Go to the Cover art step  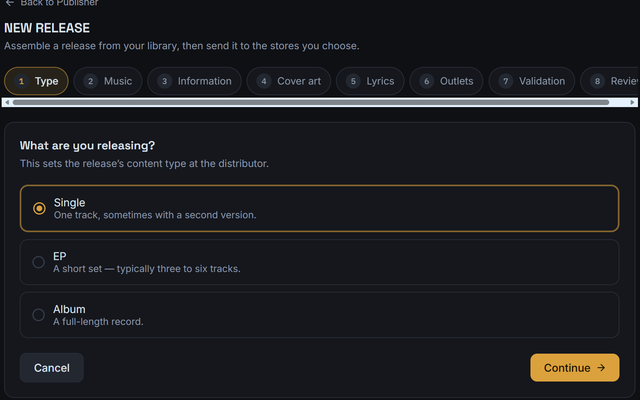coord(289,81)
